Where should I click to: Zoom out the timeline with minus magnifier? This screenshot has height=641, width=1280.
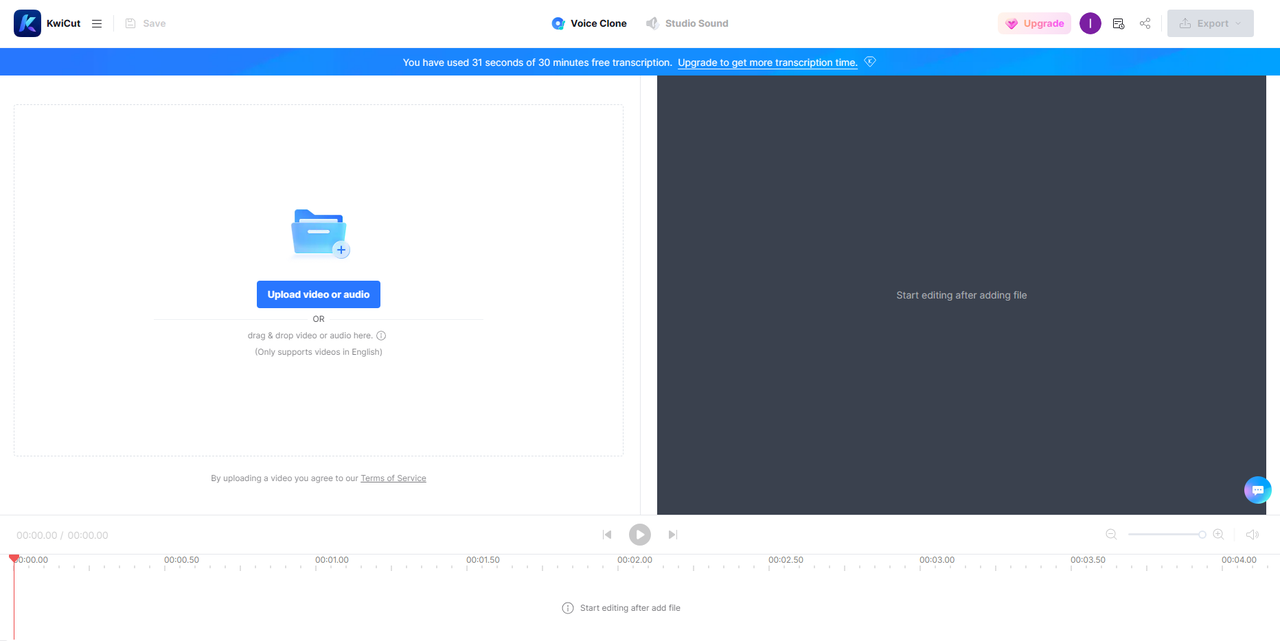click(1111, 535)
